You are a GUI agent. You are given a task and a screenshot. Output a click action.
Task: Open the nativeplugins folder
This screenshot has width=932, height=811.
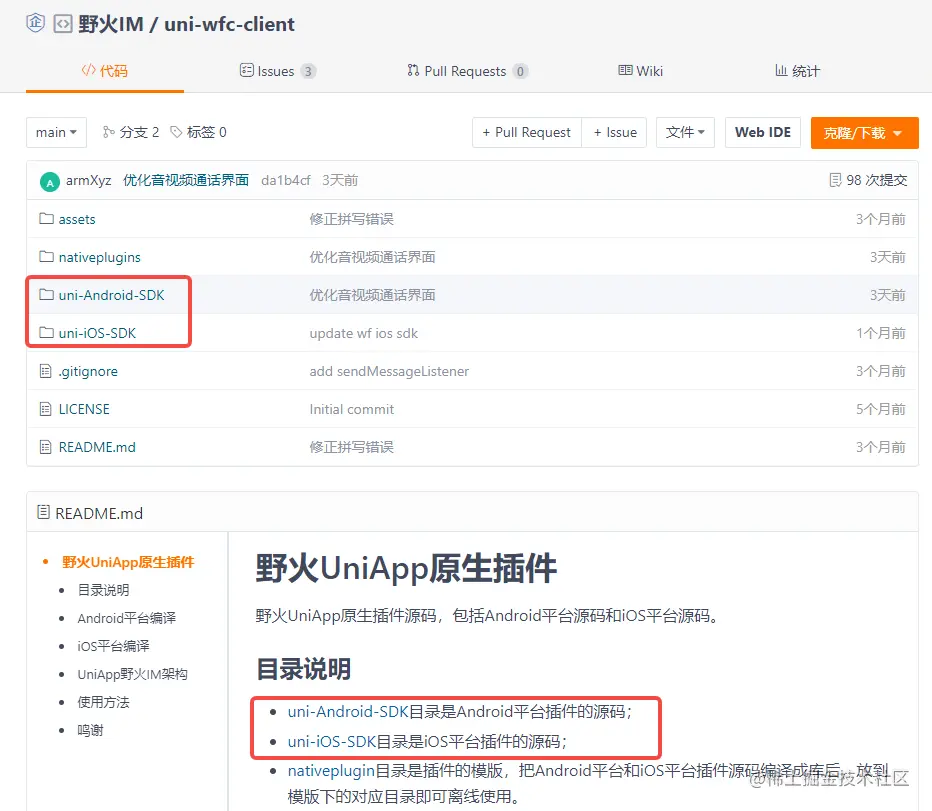[x=99, y=257]
